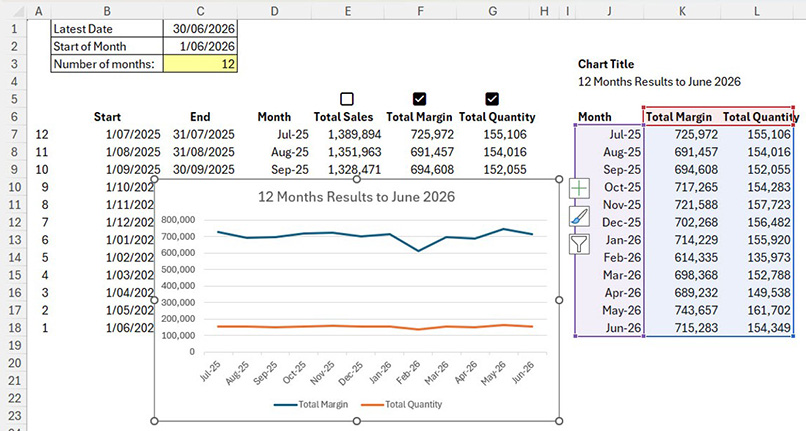Tick the Total Sales checkbox
806x431 pixels.
347,99
